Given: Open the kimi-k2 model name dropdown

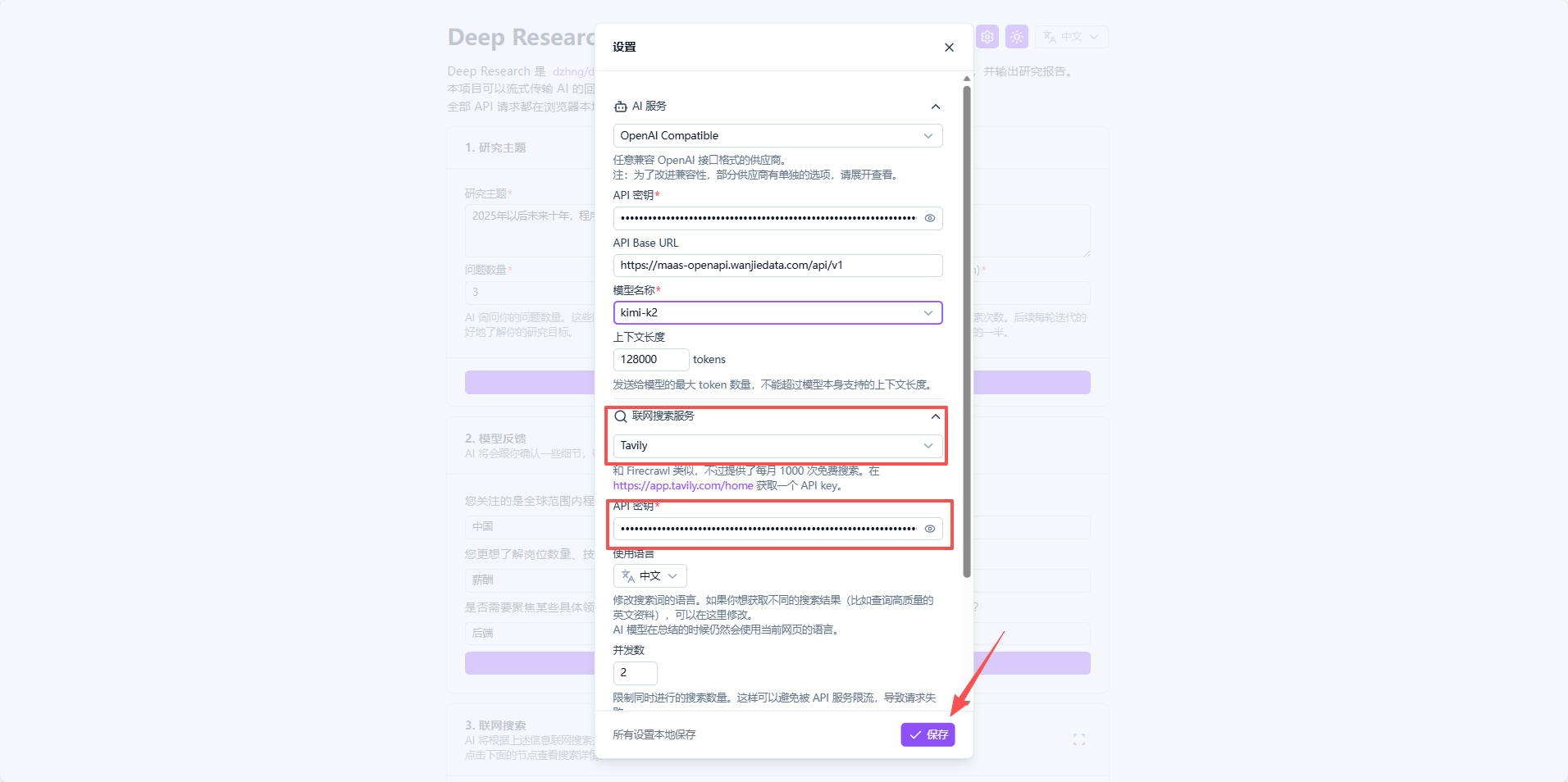Looking at the screenshot, I should [x=777, y=313].
